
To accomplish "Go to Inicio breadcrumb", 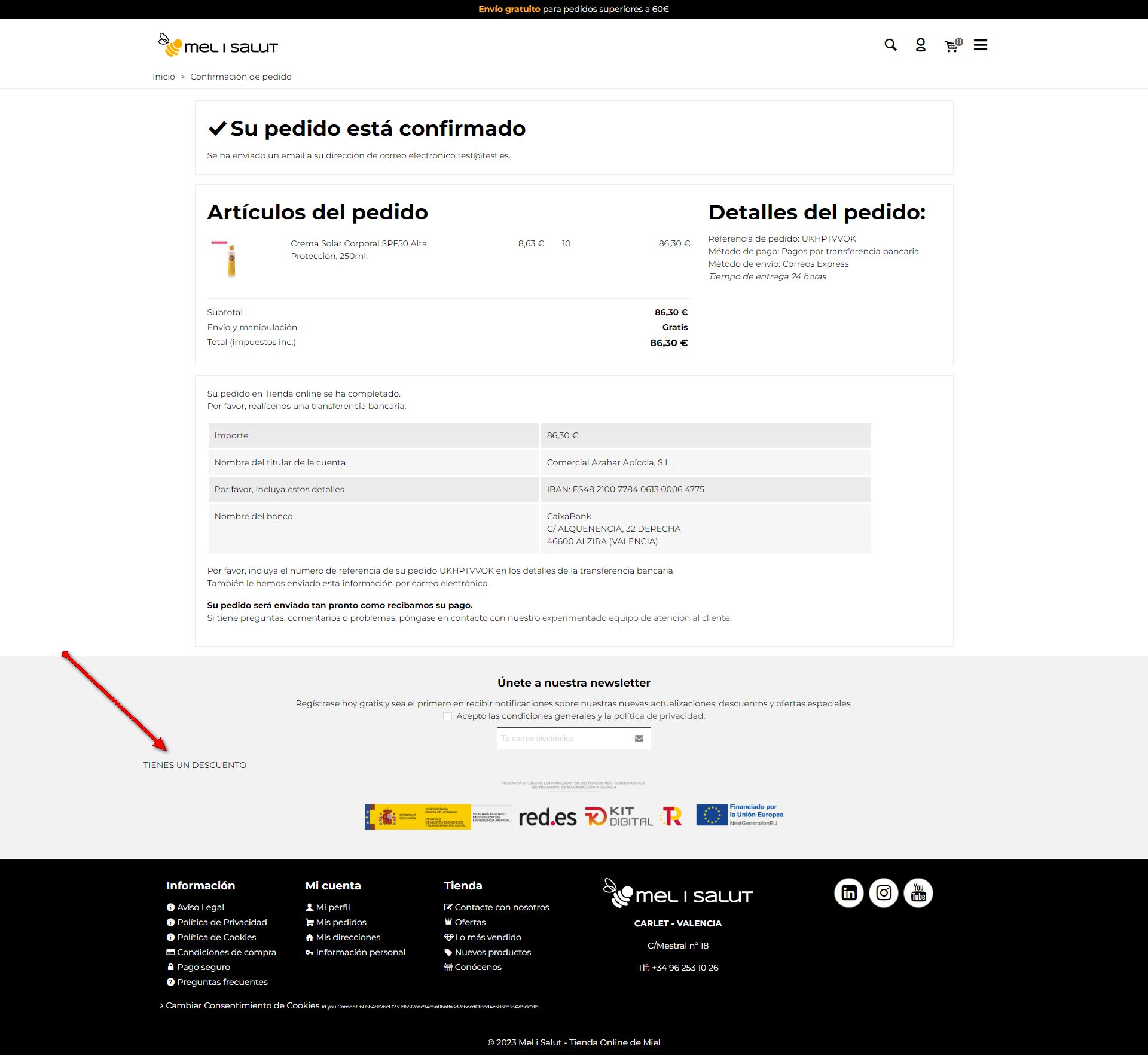I will (x=163, y=77).
